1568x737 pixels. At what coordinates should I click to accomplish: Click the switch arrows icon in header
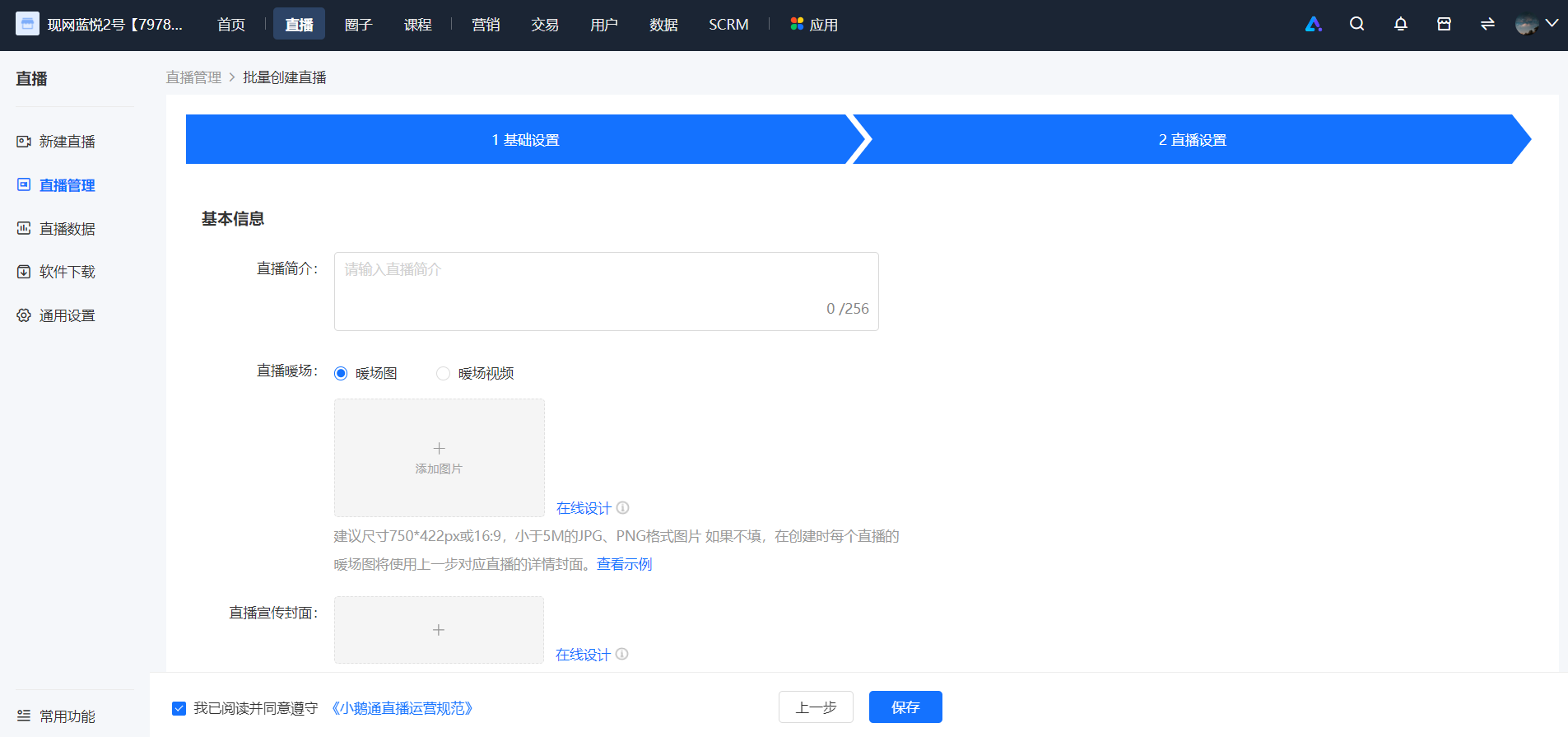click(1487, 24)
